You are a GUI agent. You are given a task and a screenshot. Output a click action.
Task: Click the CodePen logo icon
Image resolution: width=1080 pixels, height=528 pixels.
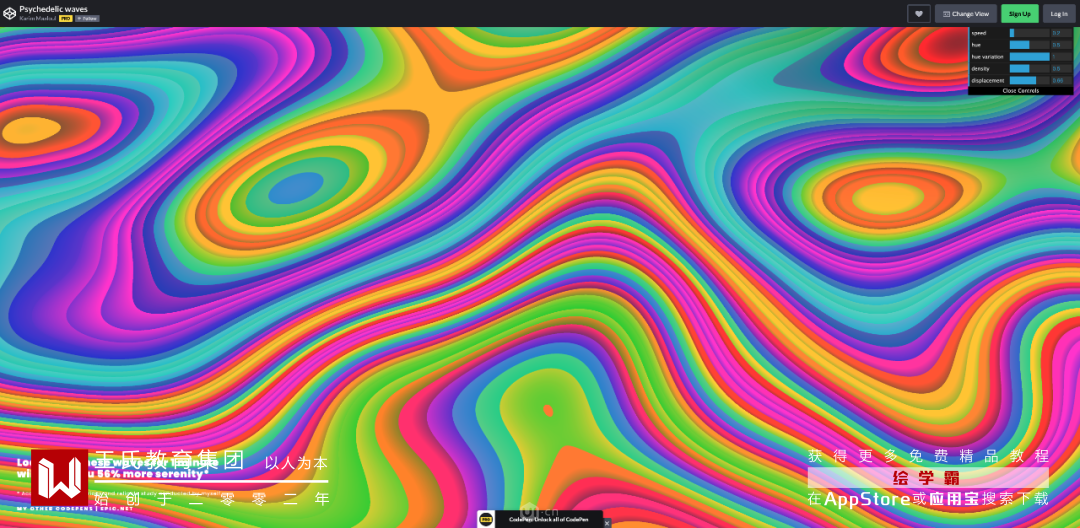pos(10,13)
